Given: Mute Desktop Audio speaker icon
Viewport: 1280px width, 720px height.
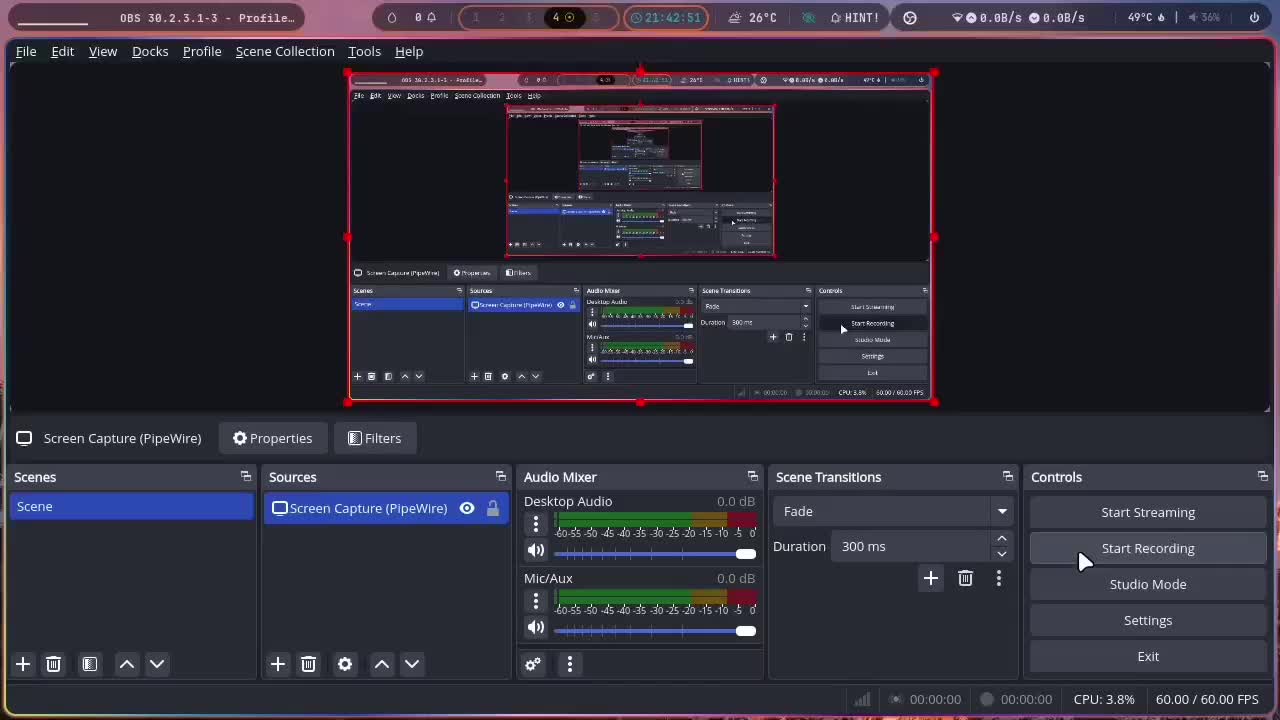Looking at the screenshot, I should (x=536, y=550).
